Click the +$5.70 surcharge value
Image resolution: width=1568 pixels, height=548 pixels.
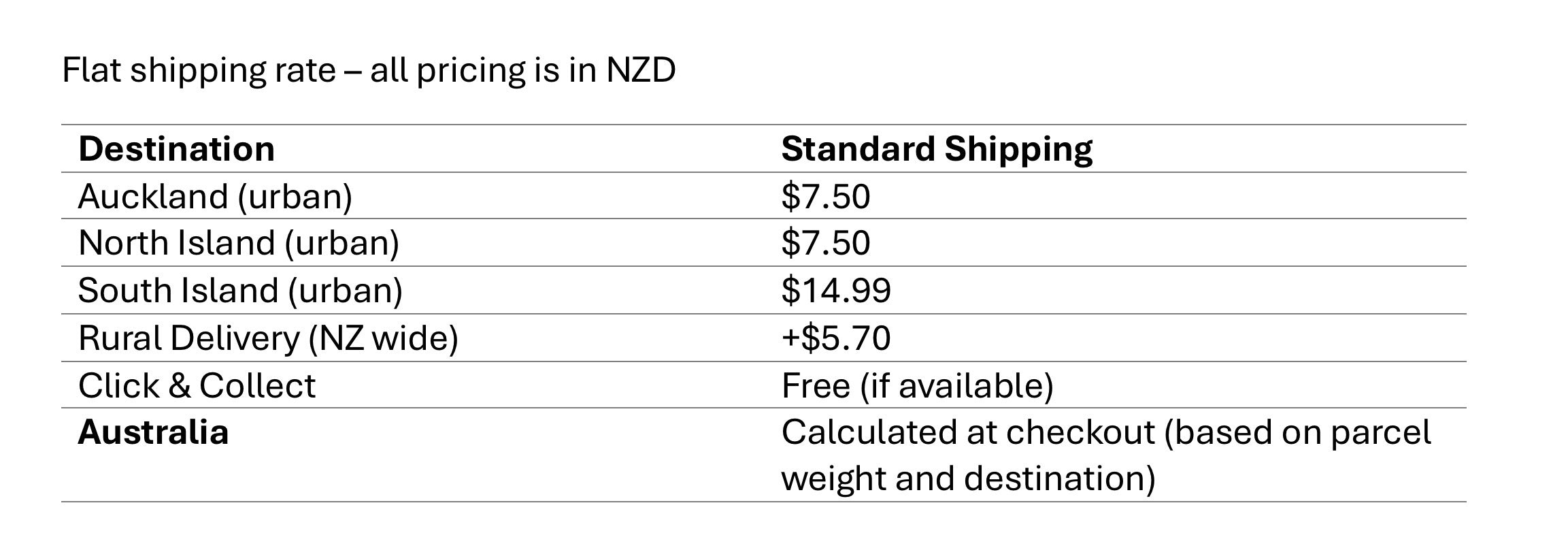click(836, 338)
